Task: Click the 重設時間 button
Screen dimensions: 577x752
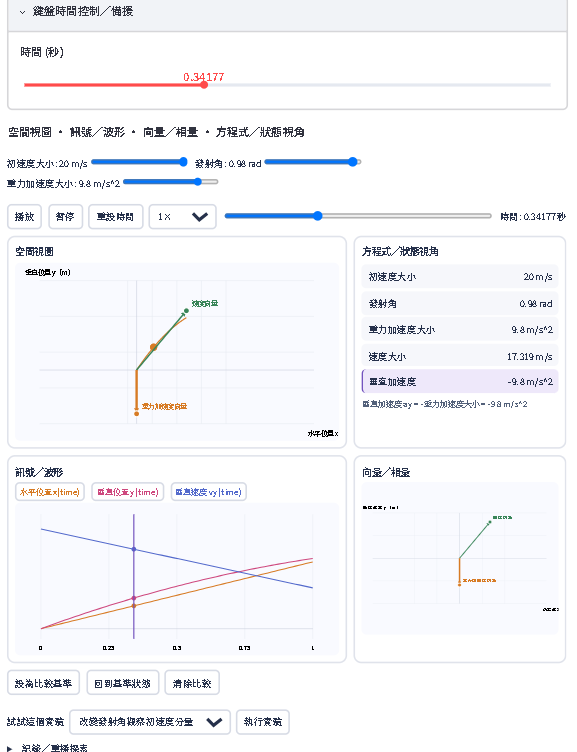Action: pyautogui.click(x=116, y=217)
